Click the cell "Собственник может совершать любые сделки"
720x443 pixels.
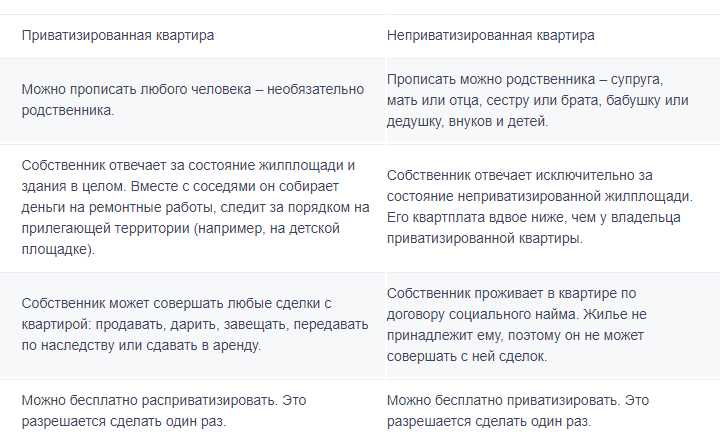point(174,303)
